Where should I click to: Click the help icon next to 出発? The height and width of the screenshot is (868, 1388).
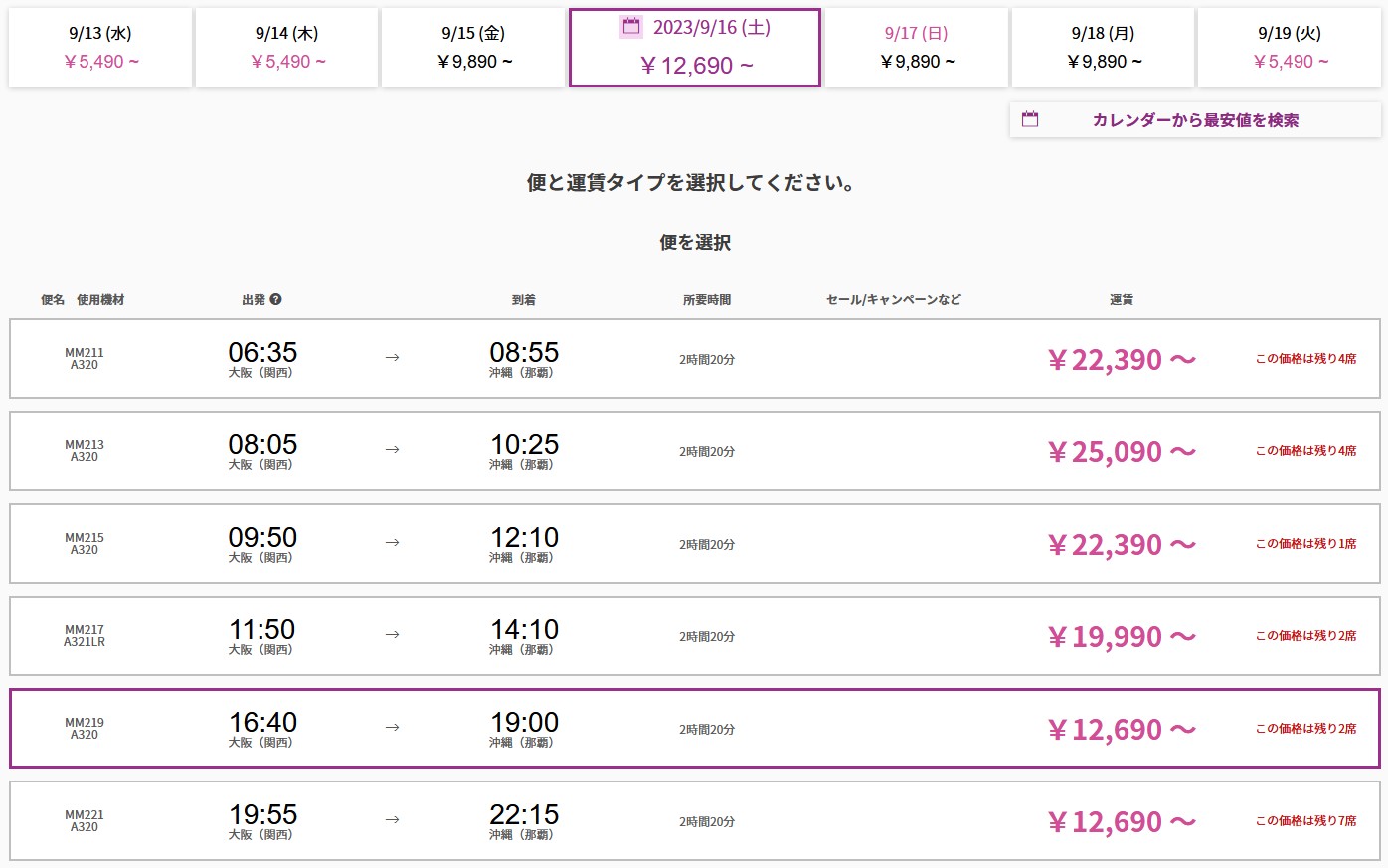pos(275,299)
